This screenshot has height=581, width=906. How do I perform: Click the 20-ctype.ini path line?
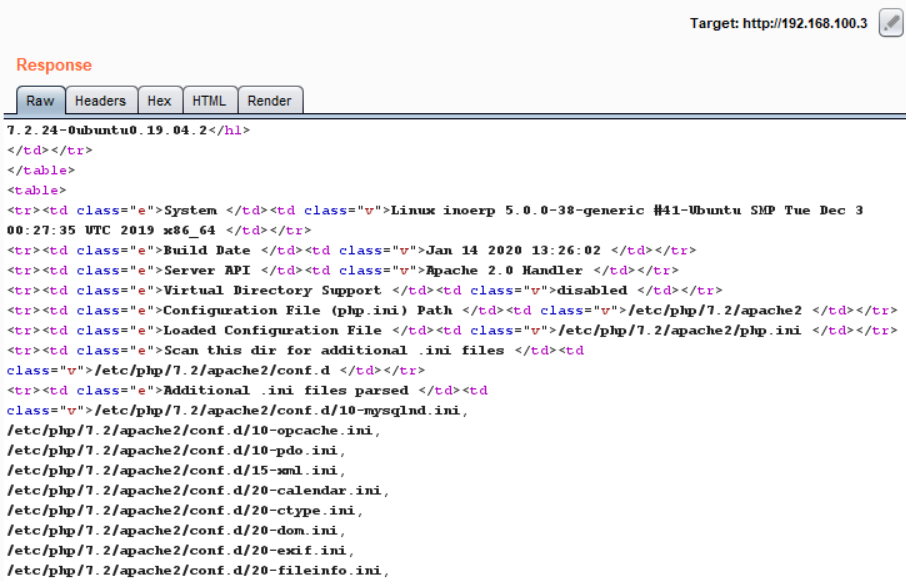185,511
